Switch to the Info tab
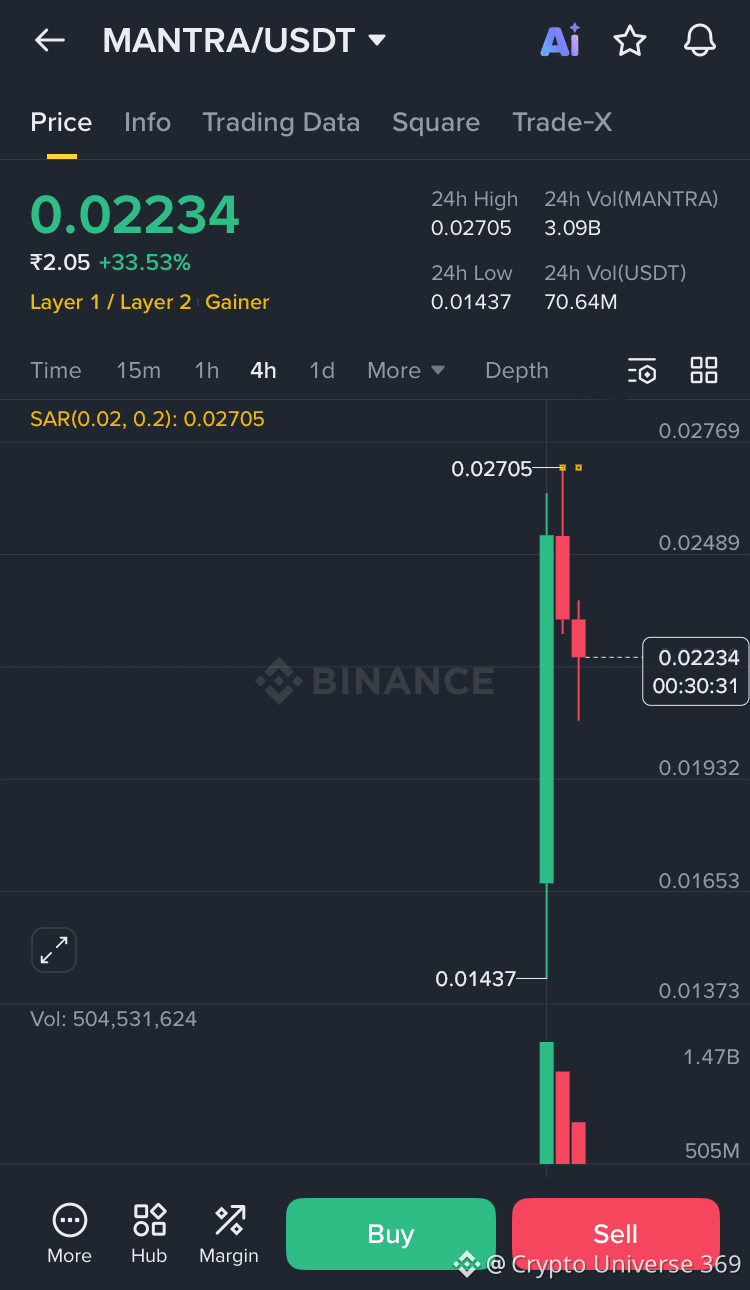750x1290 pixels. pyautogui.click(x=147, y=122)
